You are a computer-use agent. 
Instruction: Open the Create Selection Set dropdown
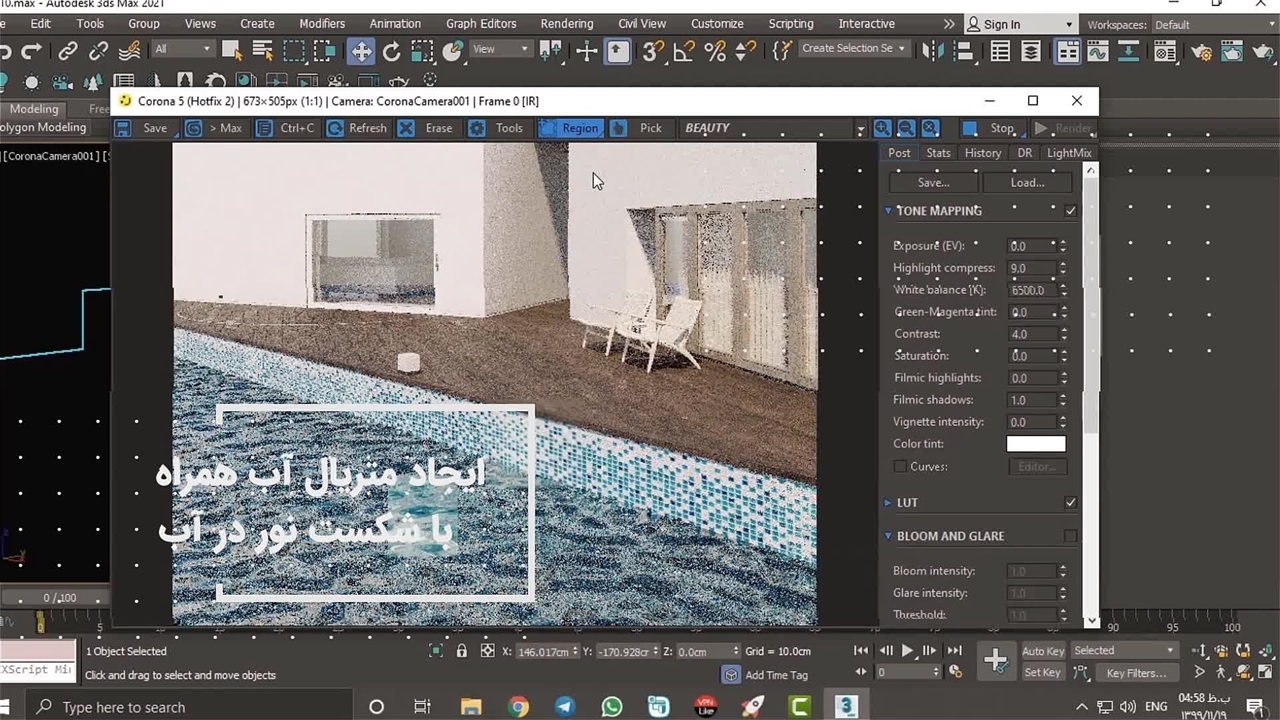[x=901, y=48]
